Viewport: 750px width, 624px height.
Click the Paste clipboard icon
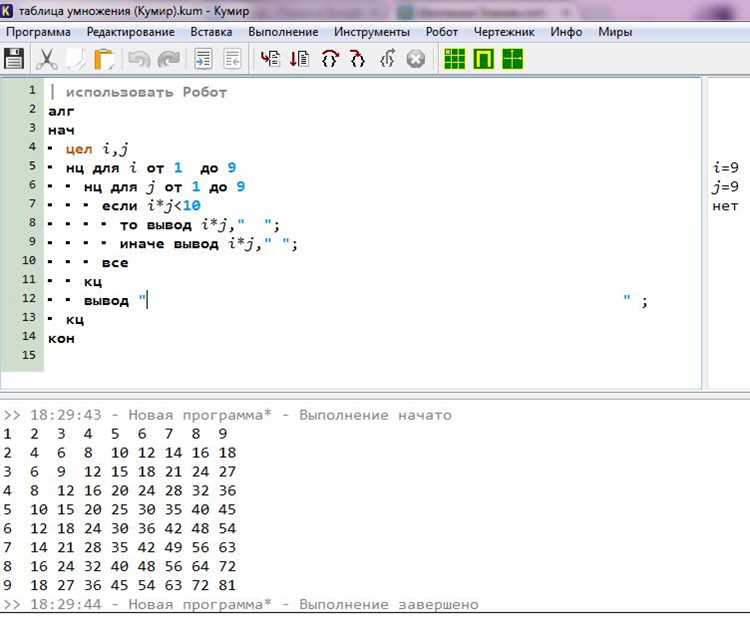pos(104,59)
